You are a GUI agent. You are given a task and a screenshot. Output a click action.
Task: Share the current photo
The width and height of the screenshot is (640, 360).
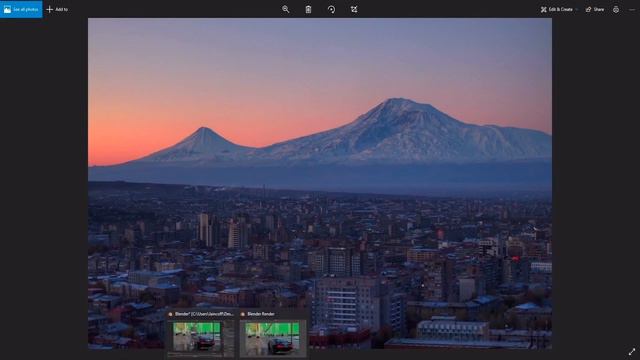(x=595, y=9)
